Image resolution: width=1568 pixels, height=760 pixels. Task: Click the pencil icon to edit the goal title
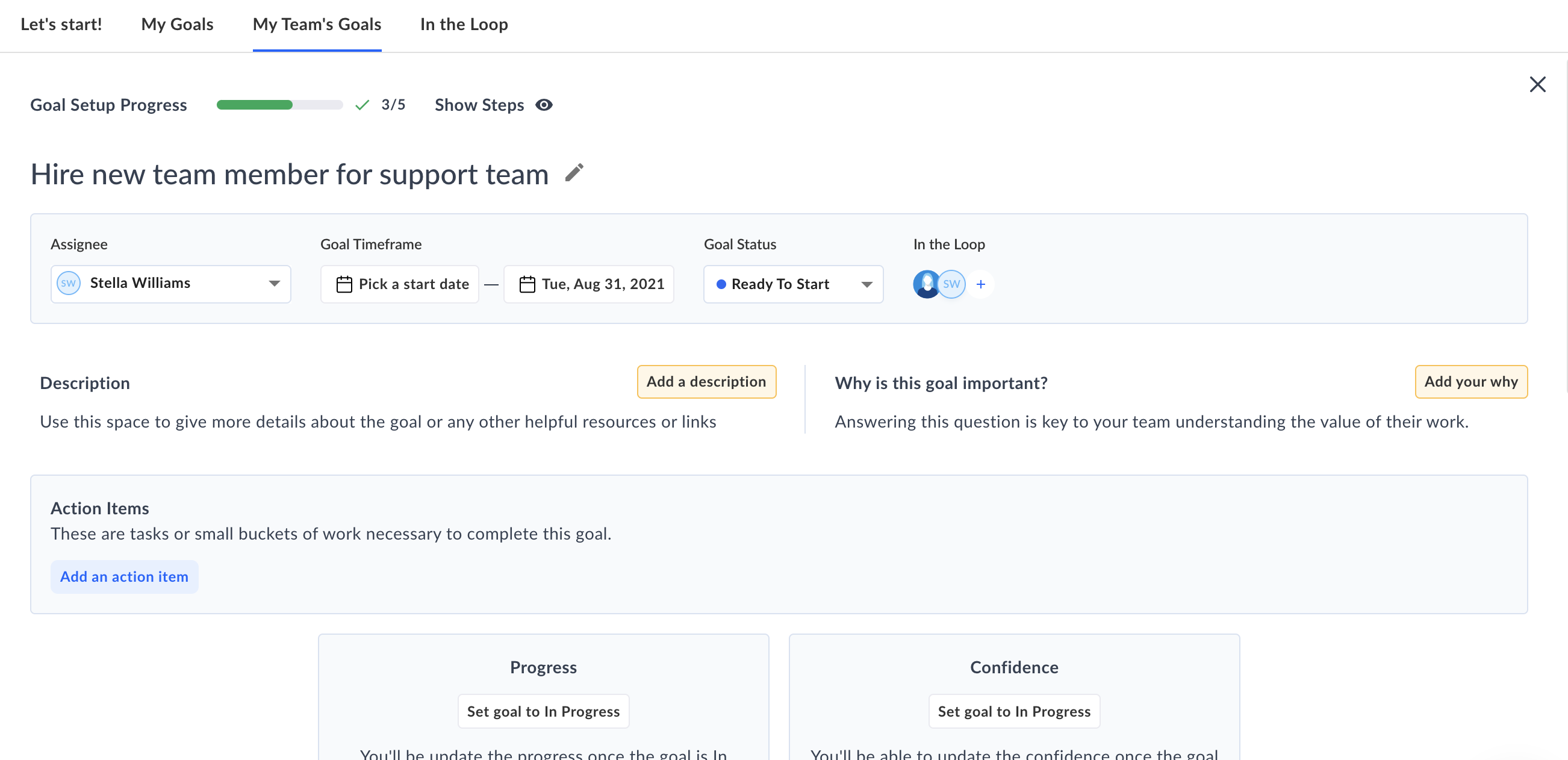[574, 173]
